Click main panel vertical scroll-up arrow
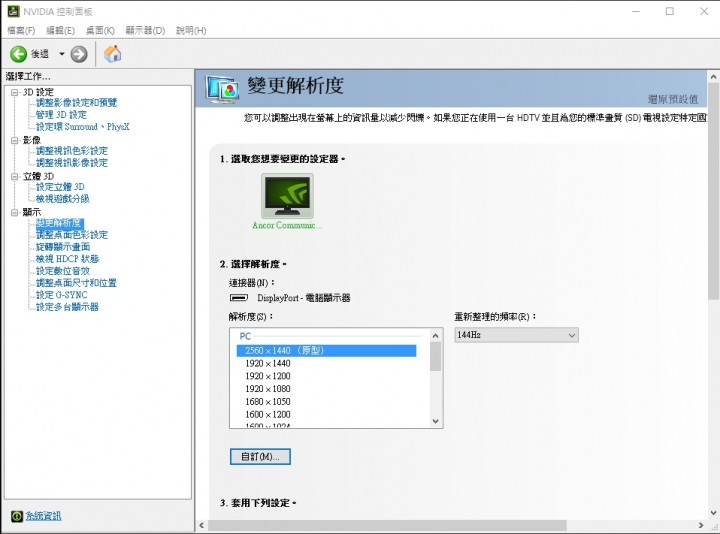 713,77
